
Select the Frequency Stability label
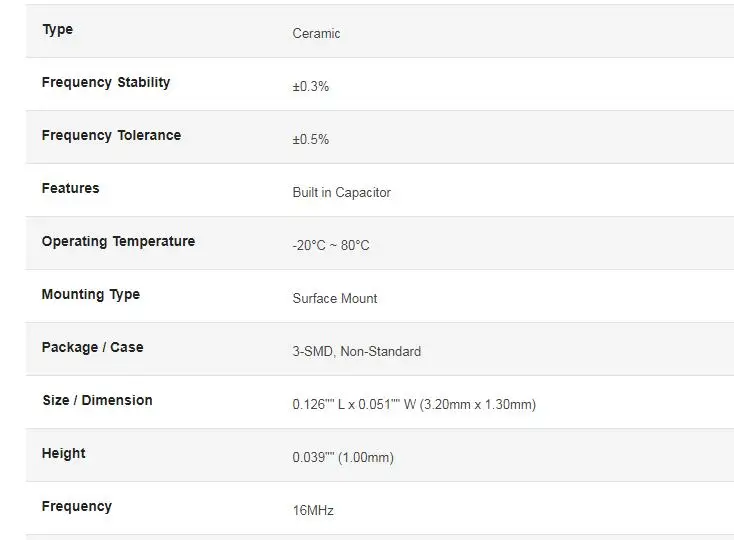[106, 83]
